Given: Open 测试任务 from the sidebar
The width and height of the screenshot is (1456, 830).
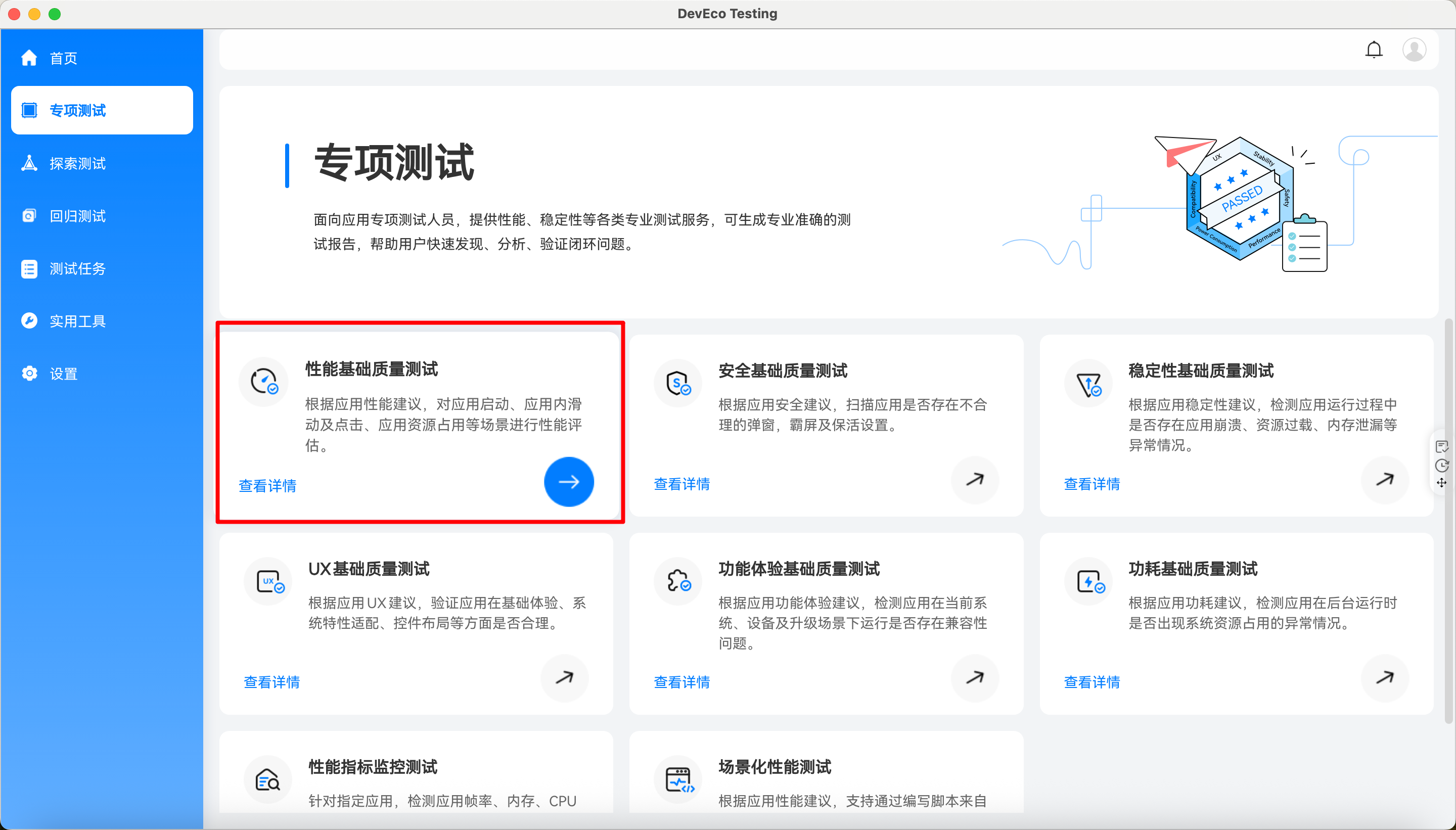Looking at the screenshot, I should click(x=29, y=268).
